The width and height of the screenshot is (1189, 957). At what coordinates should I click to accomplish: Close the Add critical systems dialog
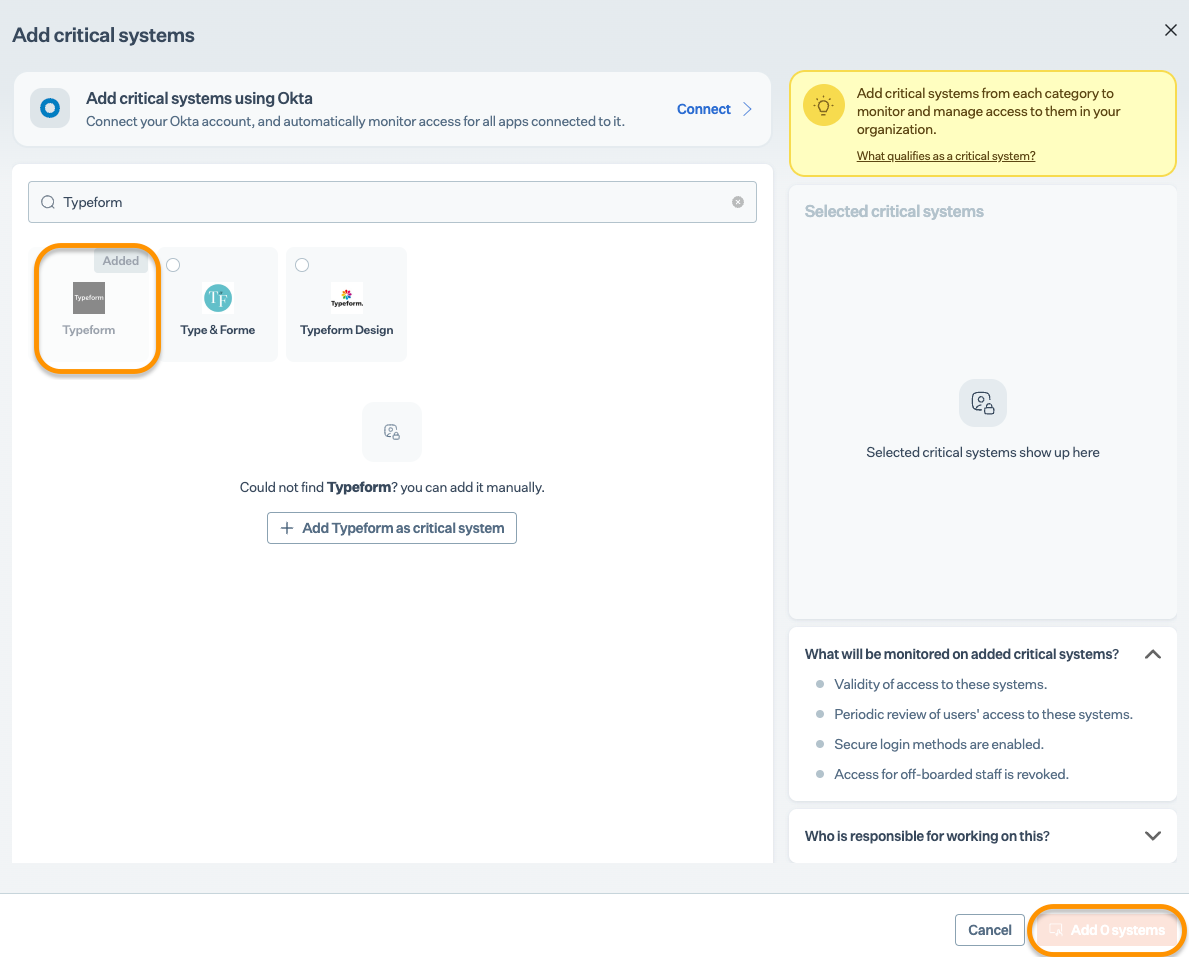point(1170,30)
